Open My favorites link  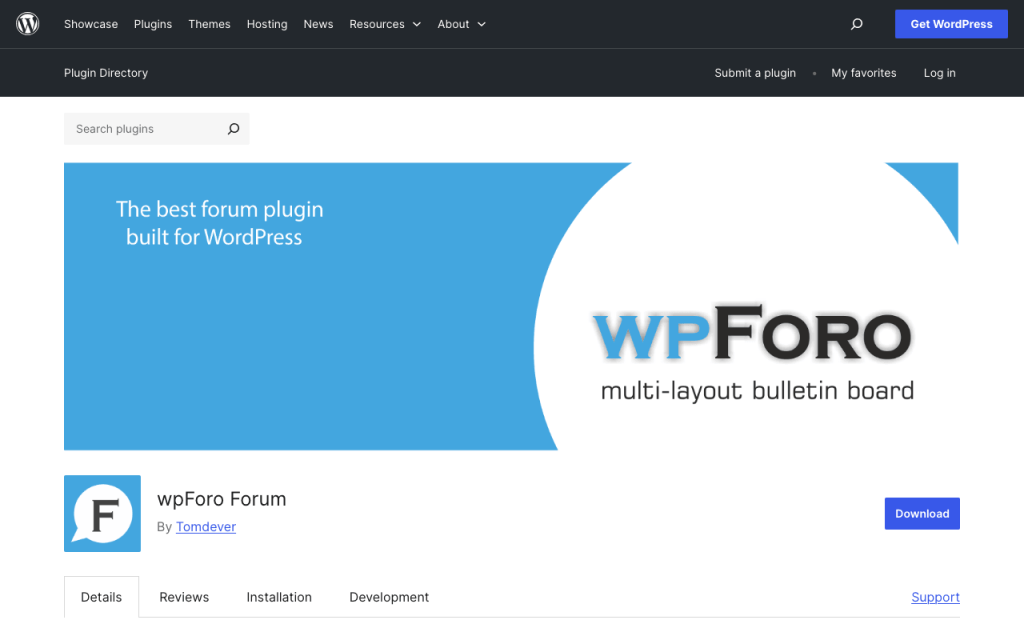[863, 73]
